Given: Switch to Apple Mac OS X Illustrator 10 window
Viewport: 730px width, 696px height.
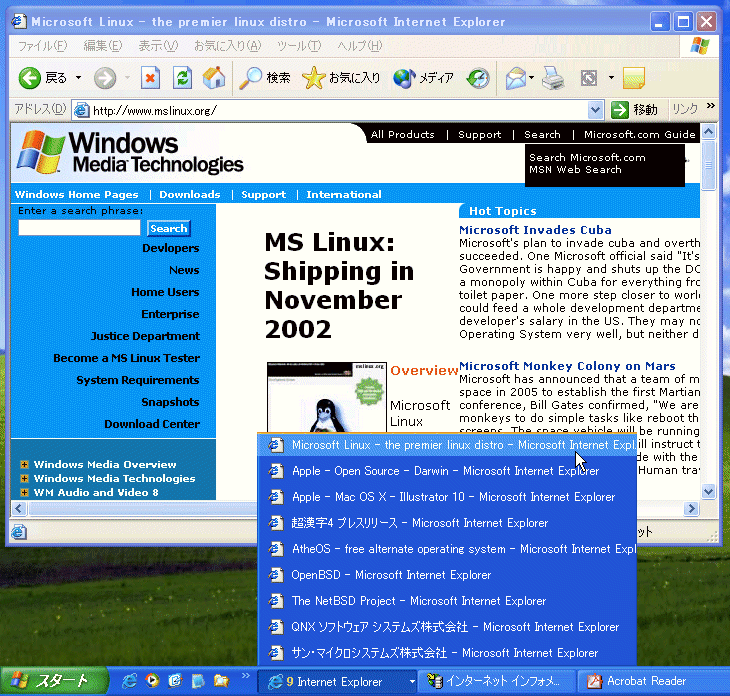Looking at the screenshot, I should click(x=447, y=497).
